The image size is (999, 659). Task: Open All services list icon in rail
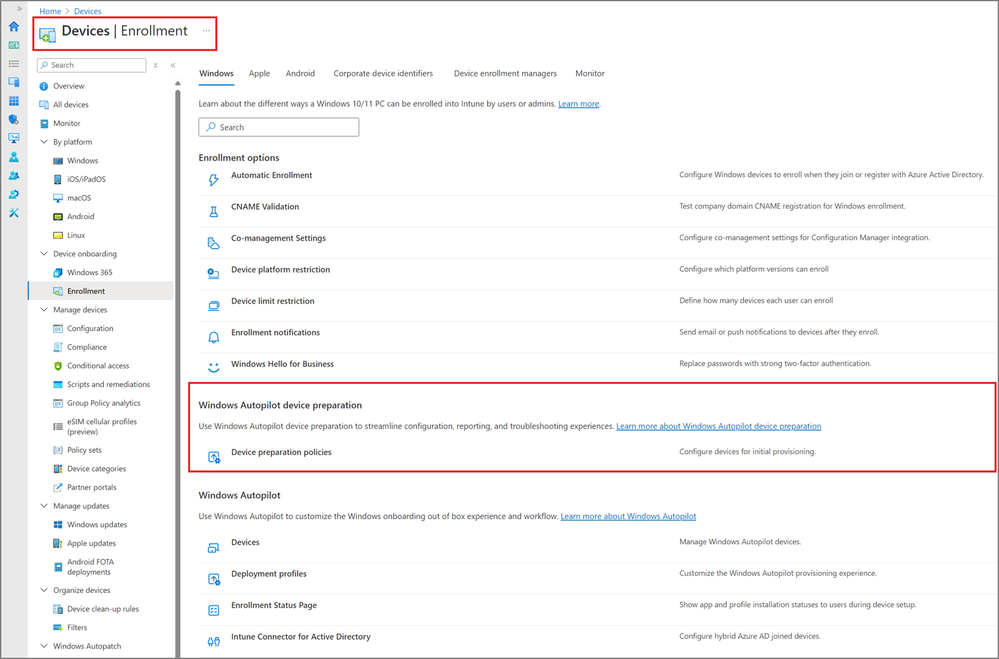tap(13, 64)
